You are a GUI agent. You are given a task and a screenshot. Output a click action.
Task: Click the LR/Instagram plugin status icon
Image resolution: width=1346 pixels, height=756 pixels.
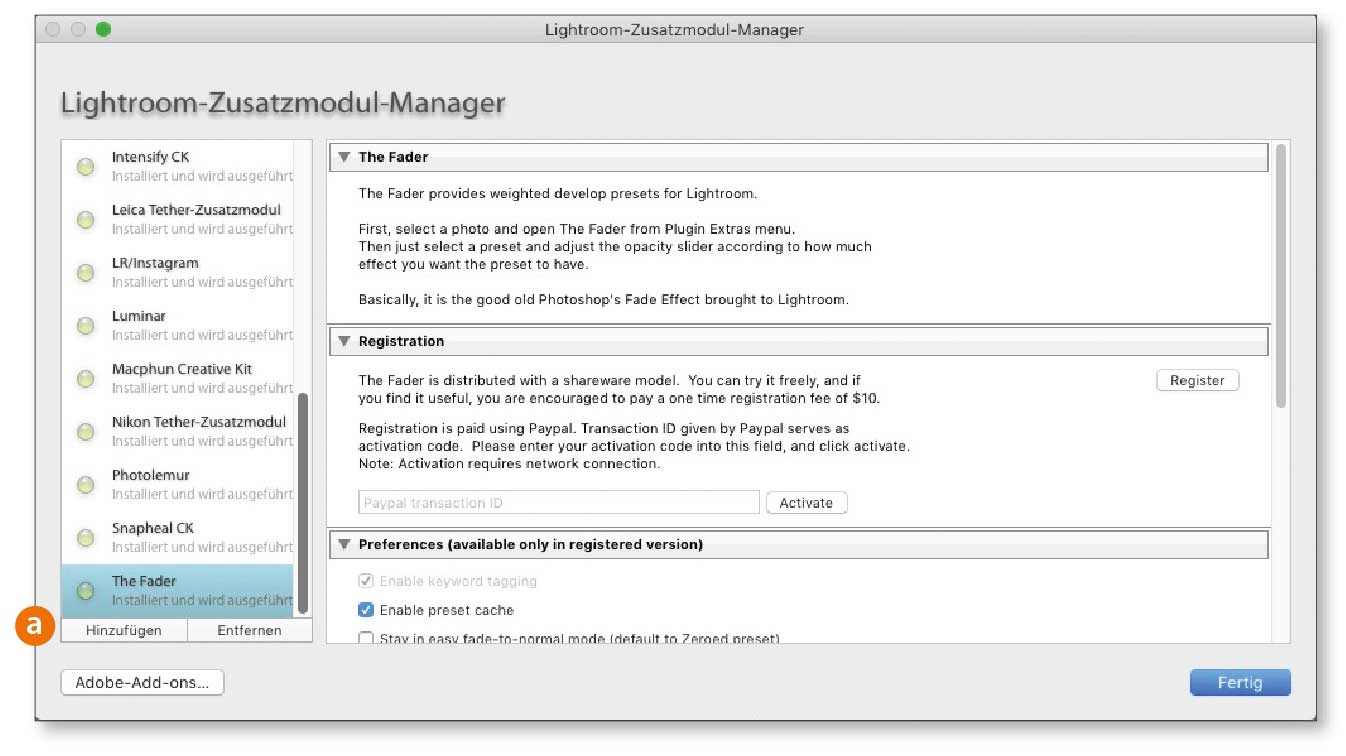point(86,273)
